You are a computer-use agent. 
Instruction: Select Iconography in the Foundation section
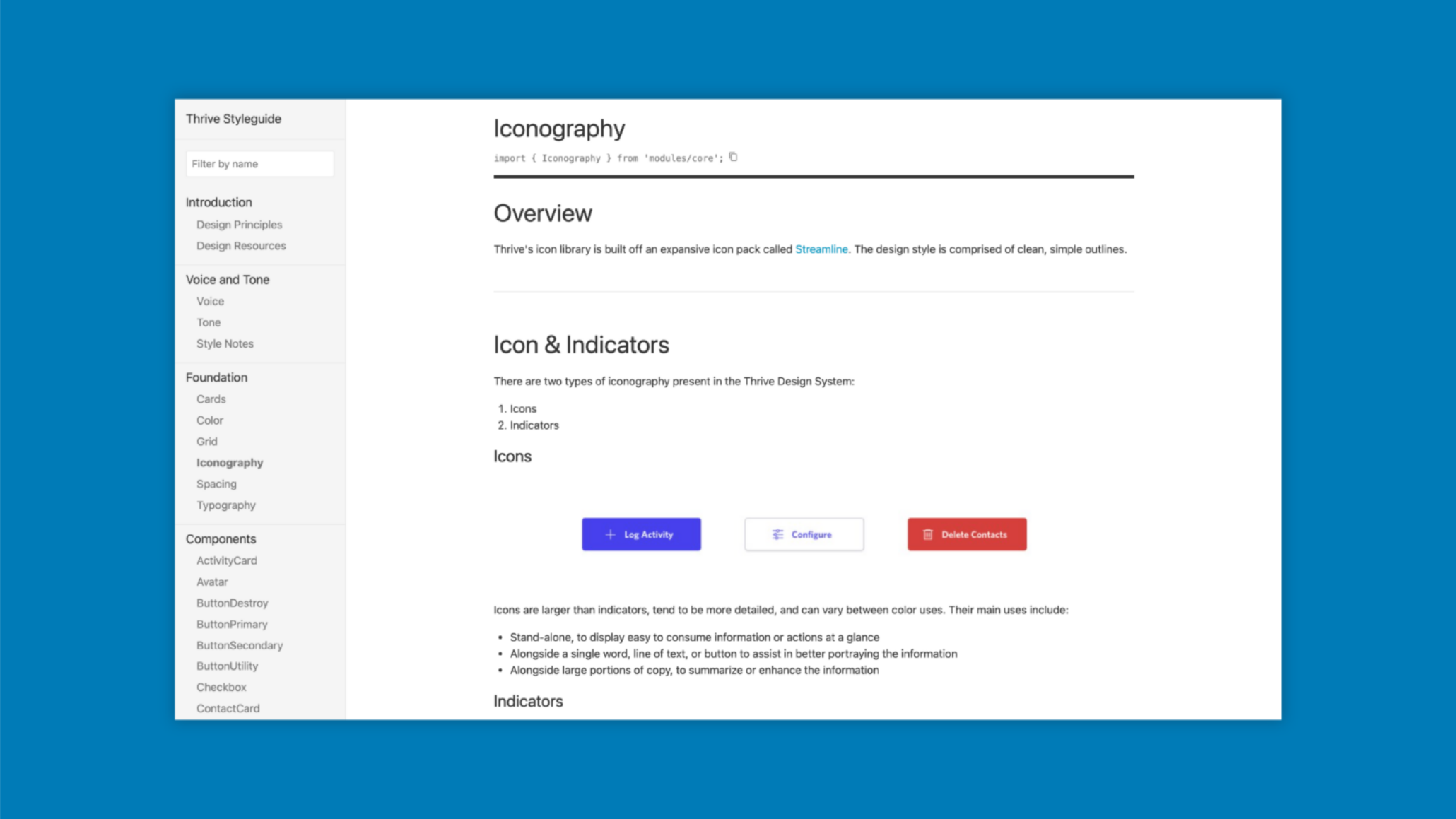click(229, 462)
